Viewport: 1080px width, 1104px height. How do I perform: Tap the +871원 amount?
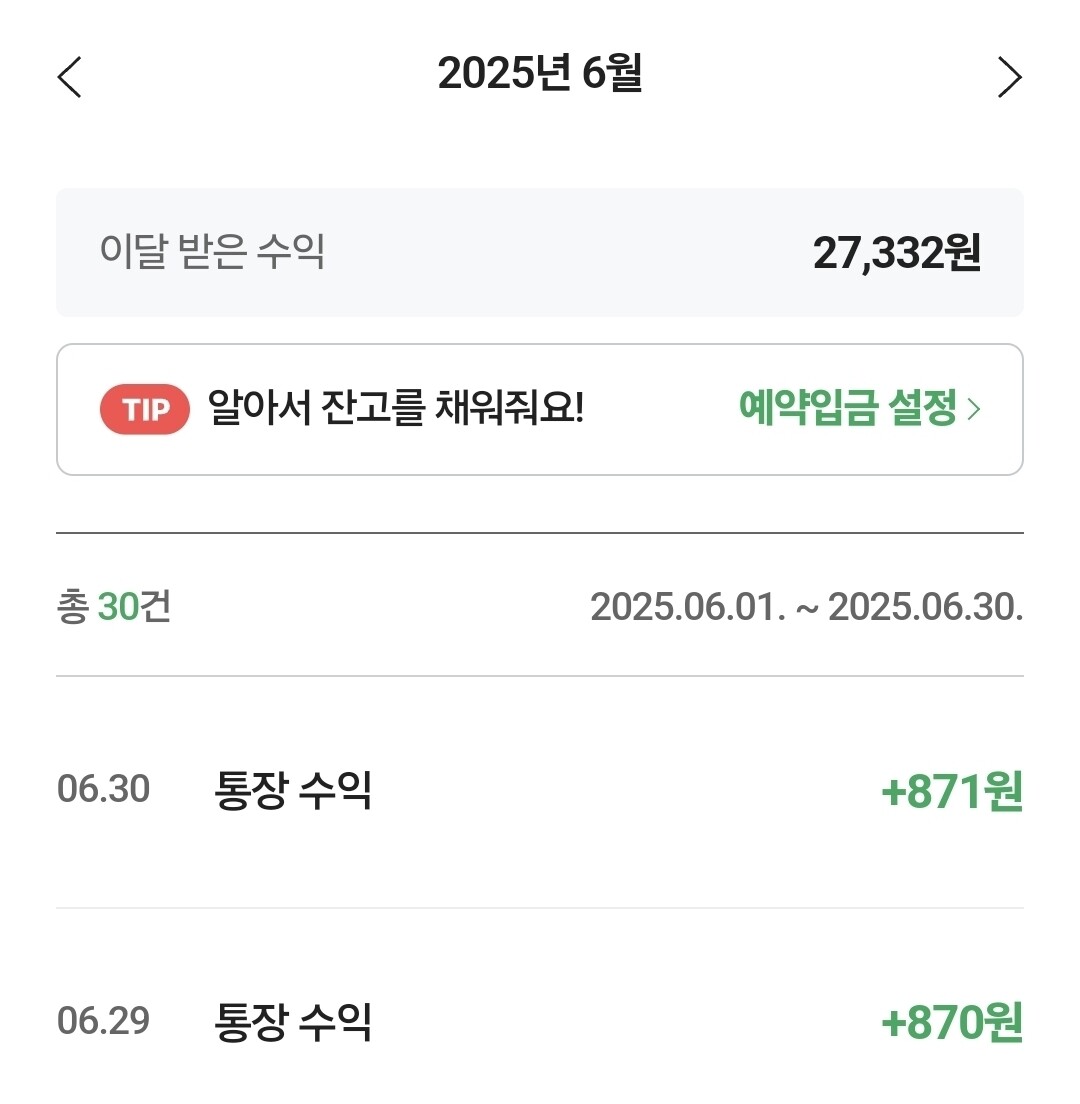pos(951,792)
